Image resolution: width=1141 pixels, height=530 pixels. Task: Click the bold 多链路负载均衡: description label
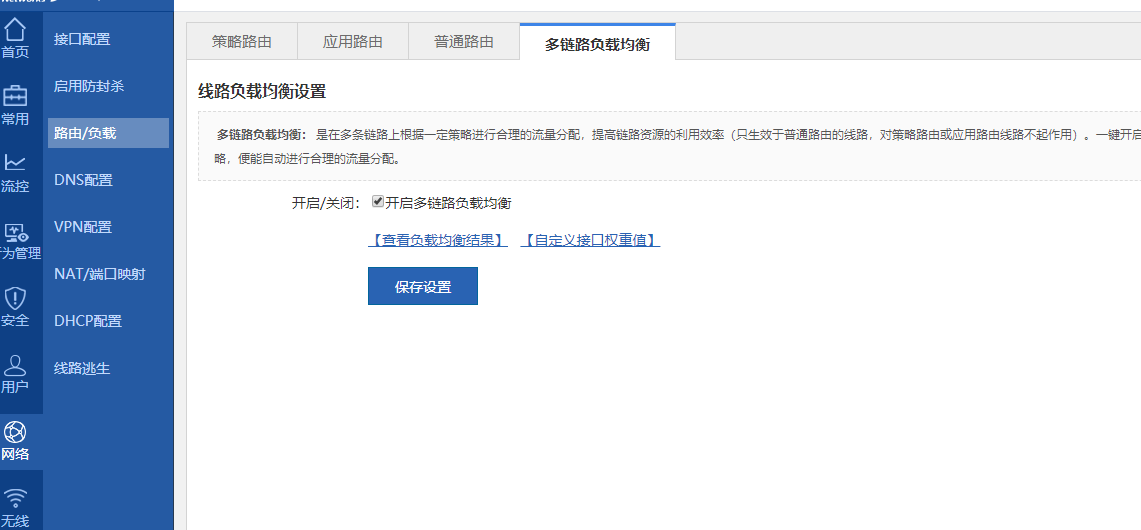pyautogui.click(x=263, y=135)
